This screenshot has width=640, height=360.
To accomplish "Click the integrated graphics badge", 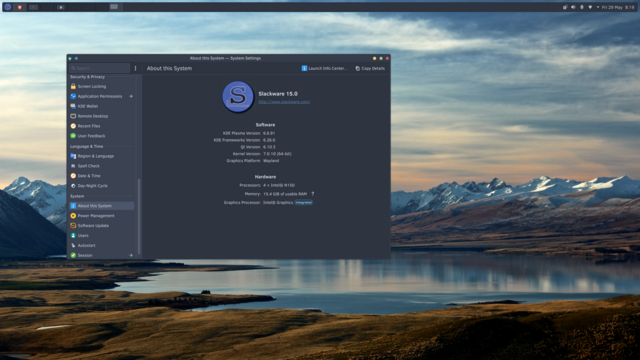I will (304, 202).
